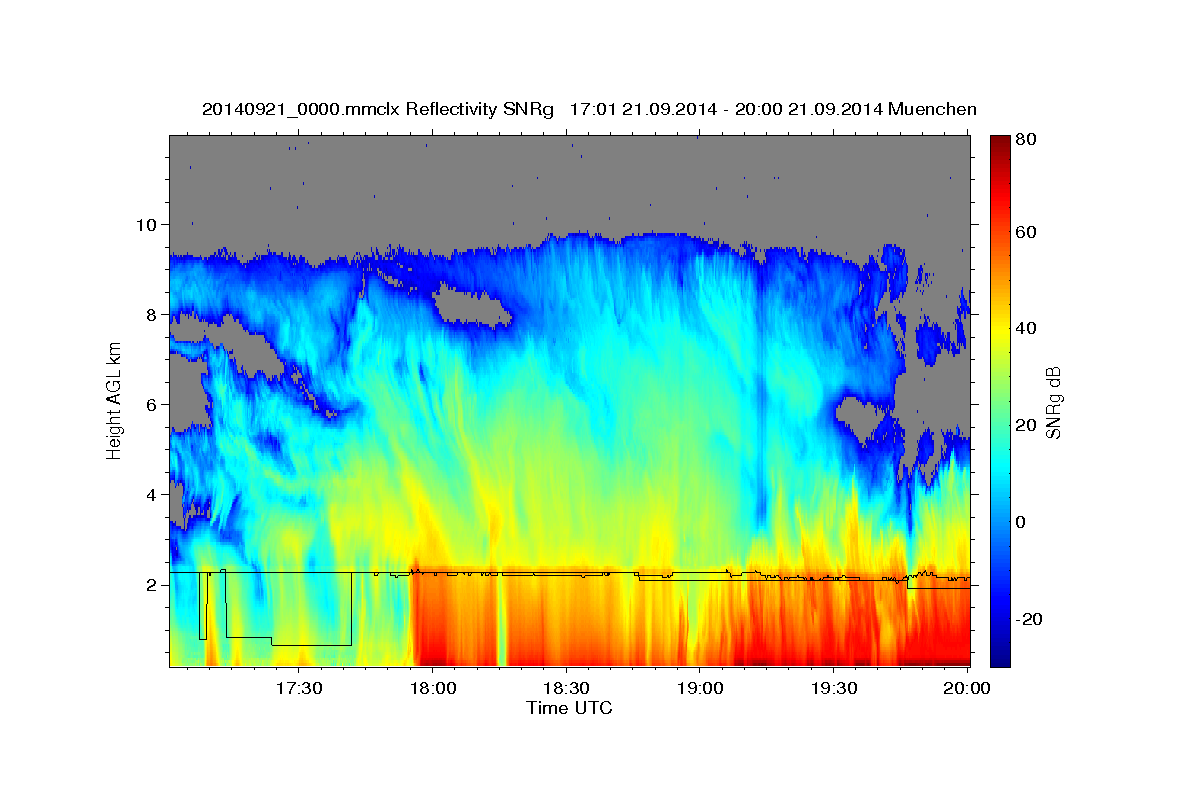Click the plot title text '20140921_0000.mmclx Reflectivity SNRg'
1200x800 pixels.
click(x=378, y=109)
